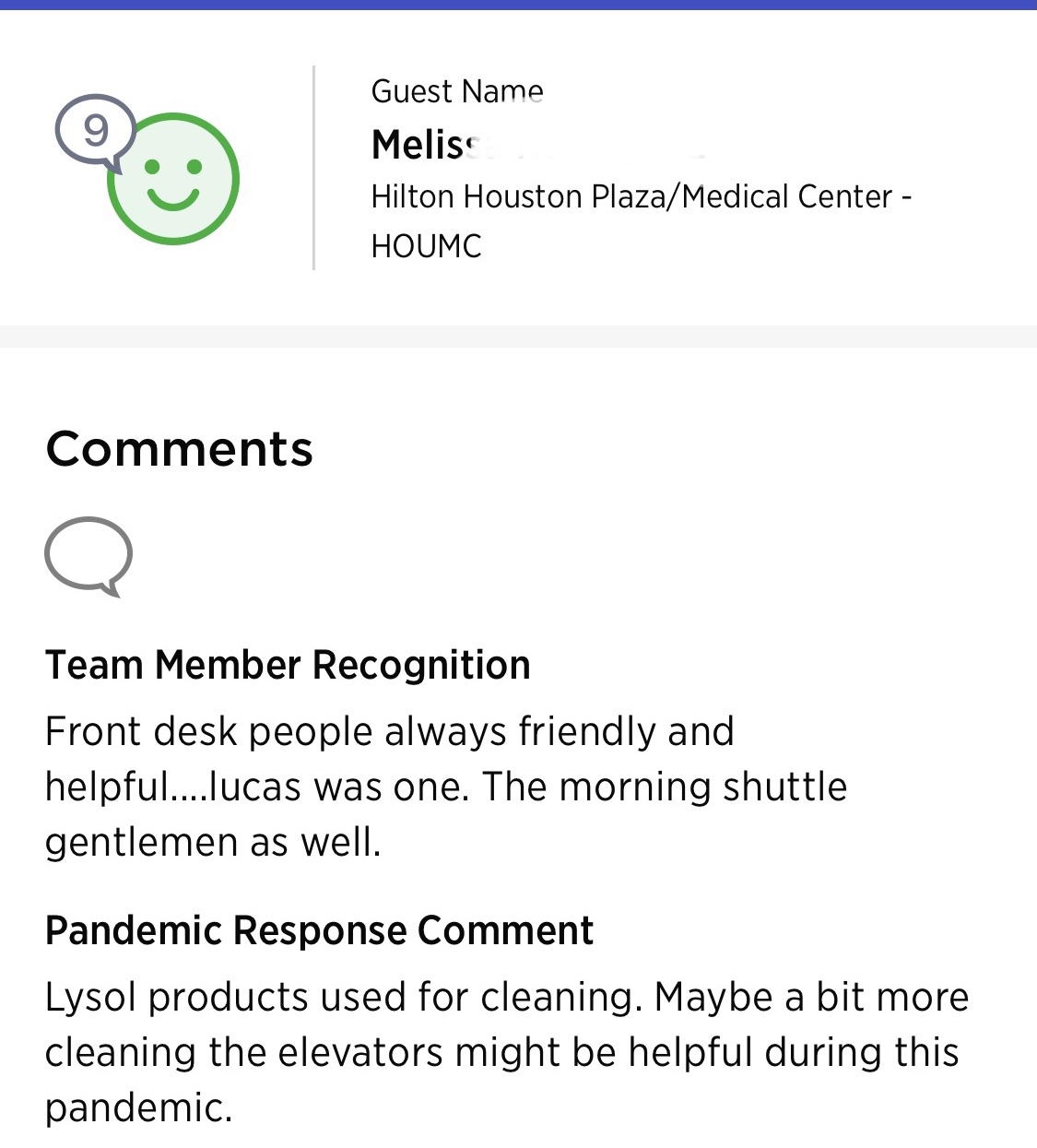Click the HOUMC property code
The width and height of the screenshot is (1037, 1148).
pos(426,246)
